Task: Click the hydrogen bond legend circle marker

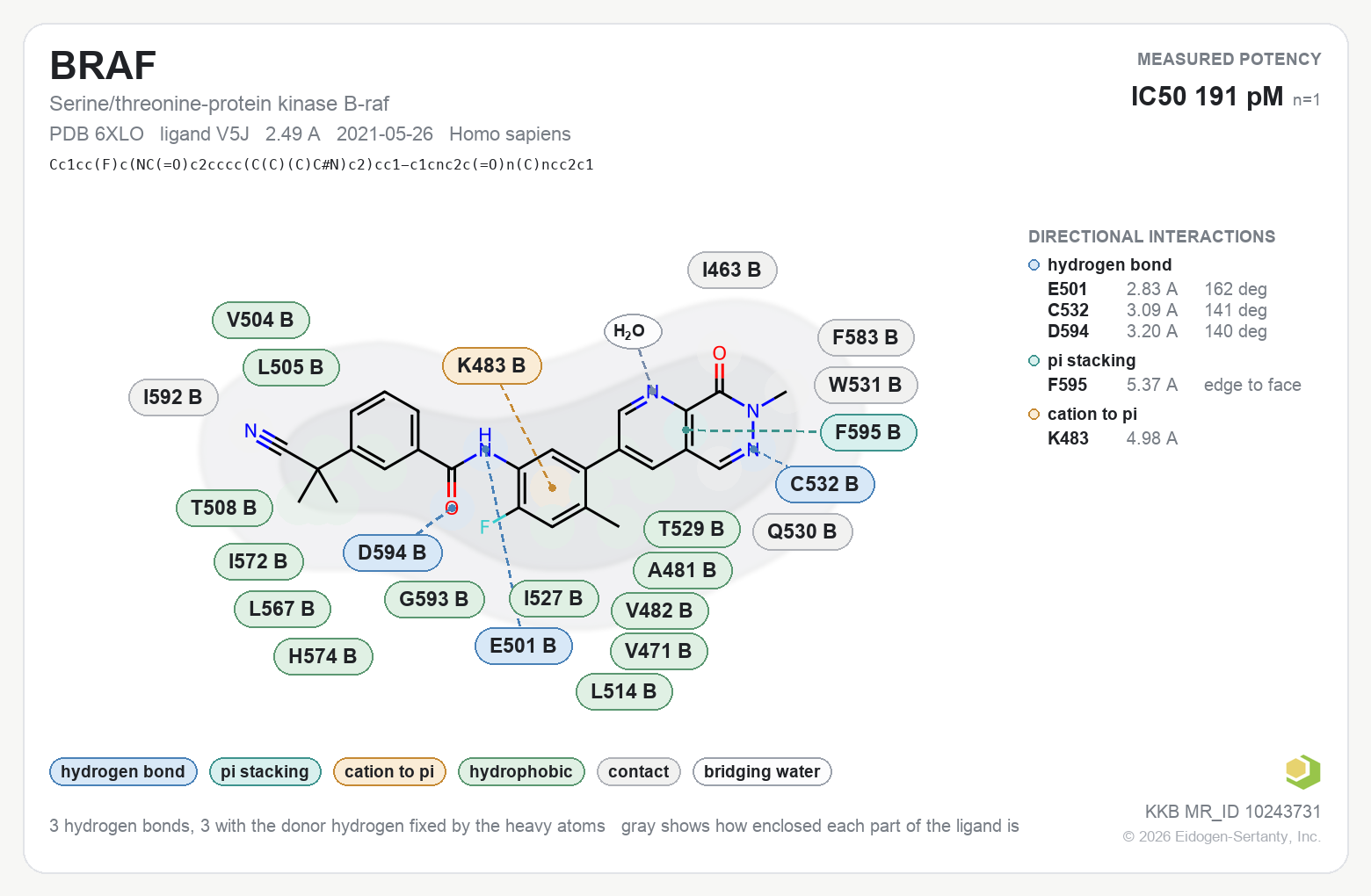Action: click(x=1034, y=265)
